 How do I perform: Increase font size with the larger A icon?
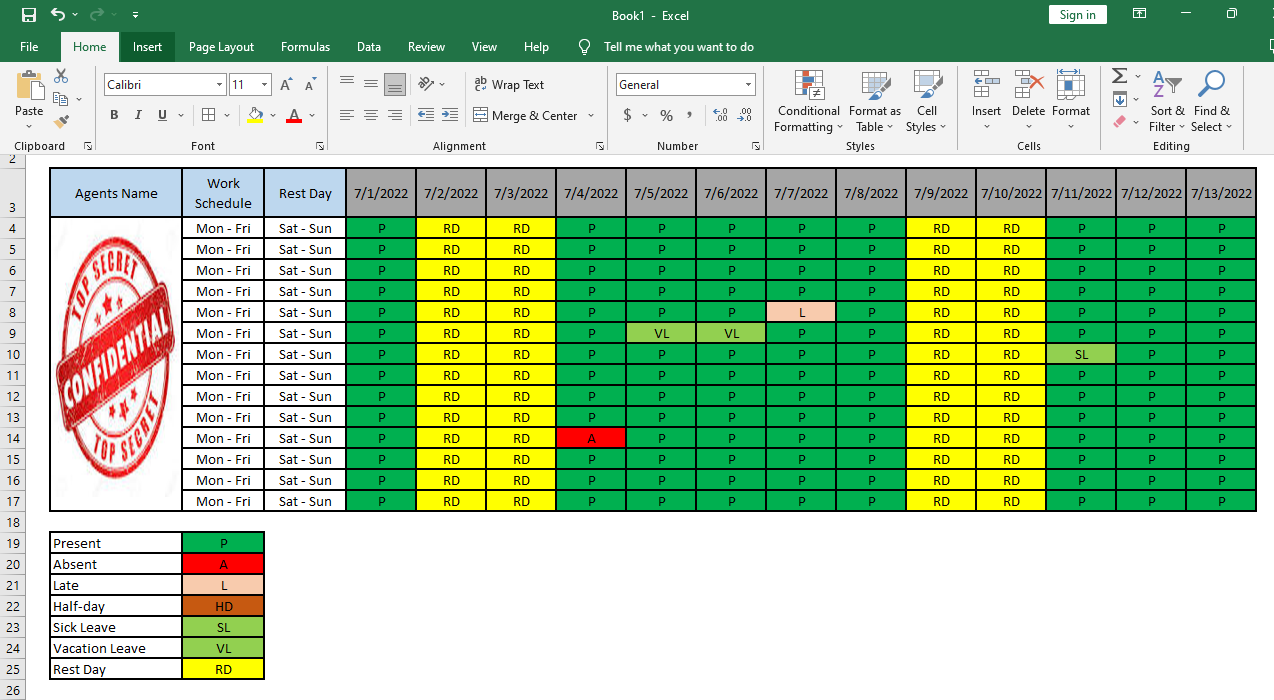click(287, 85)
